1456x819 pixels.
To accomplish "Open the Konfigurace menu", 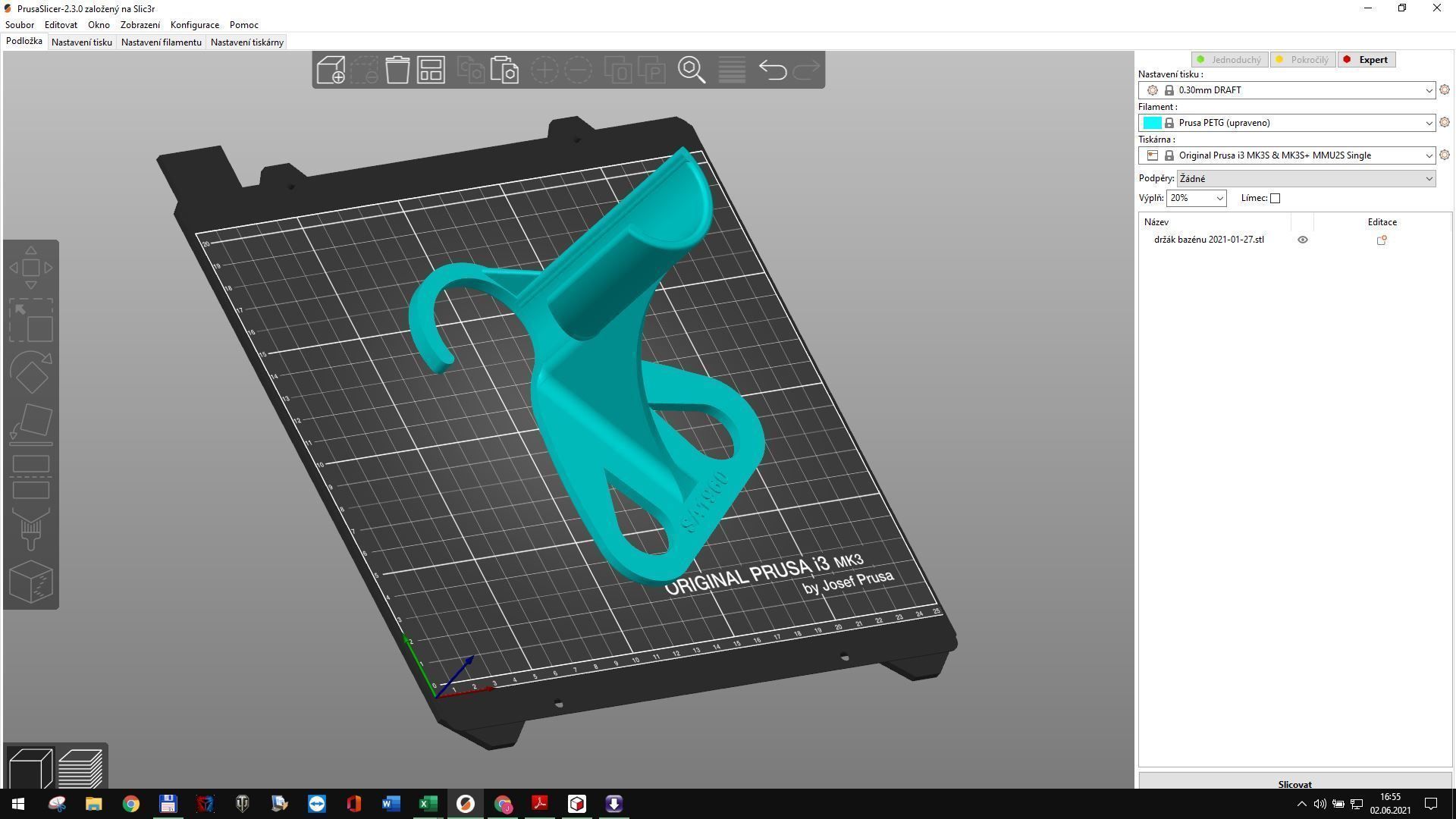I will [x=194, y=25].
